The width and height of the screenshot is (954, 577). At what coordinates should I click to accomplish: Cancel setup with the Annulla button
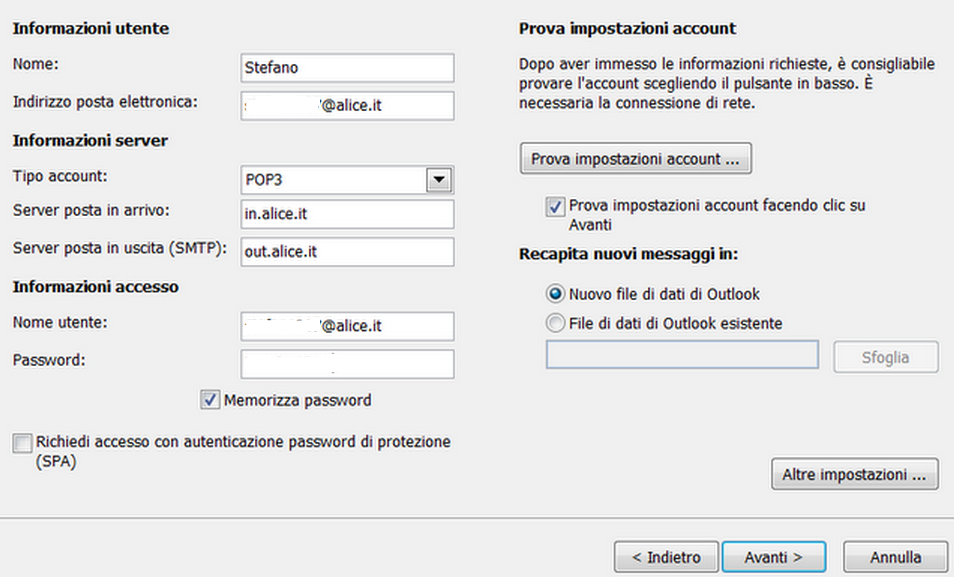895,557
